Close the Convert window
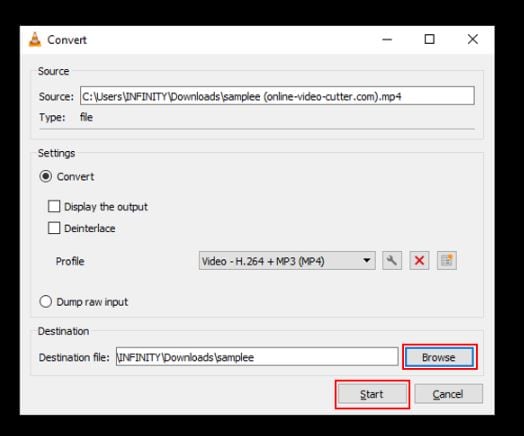 pyautogui.click(x=473, y=39)
